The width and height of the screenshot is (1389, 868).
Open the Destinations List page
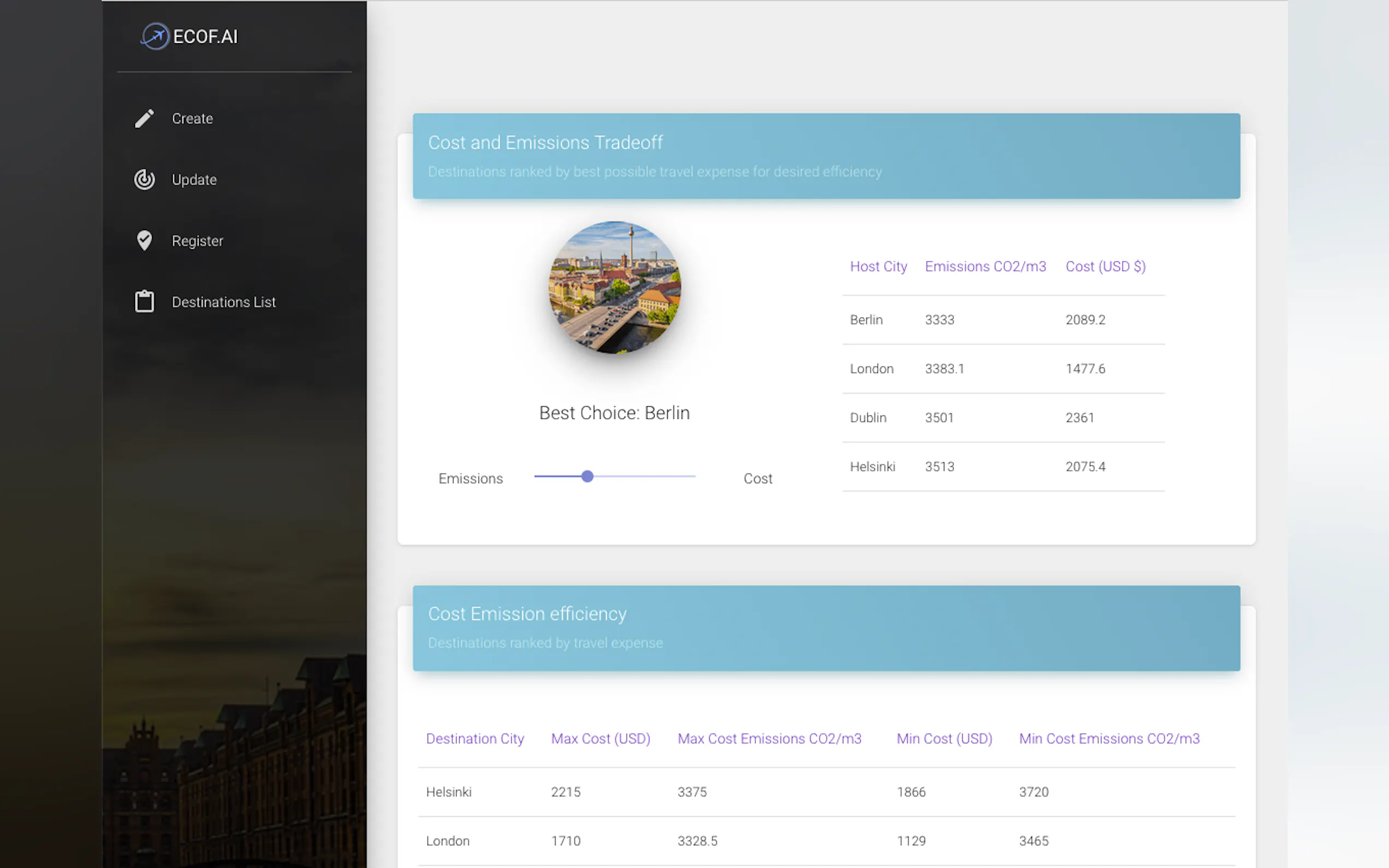[223, 302]
